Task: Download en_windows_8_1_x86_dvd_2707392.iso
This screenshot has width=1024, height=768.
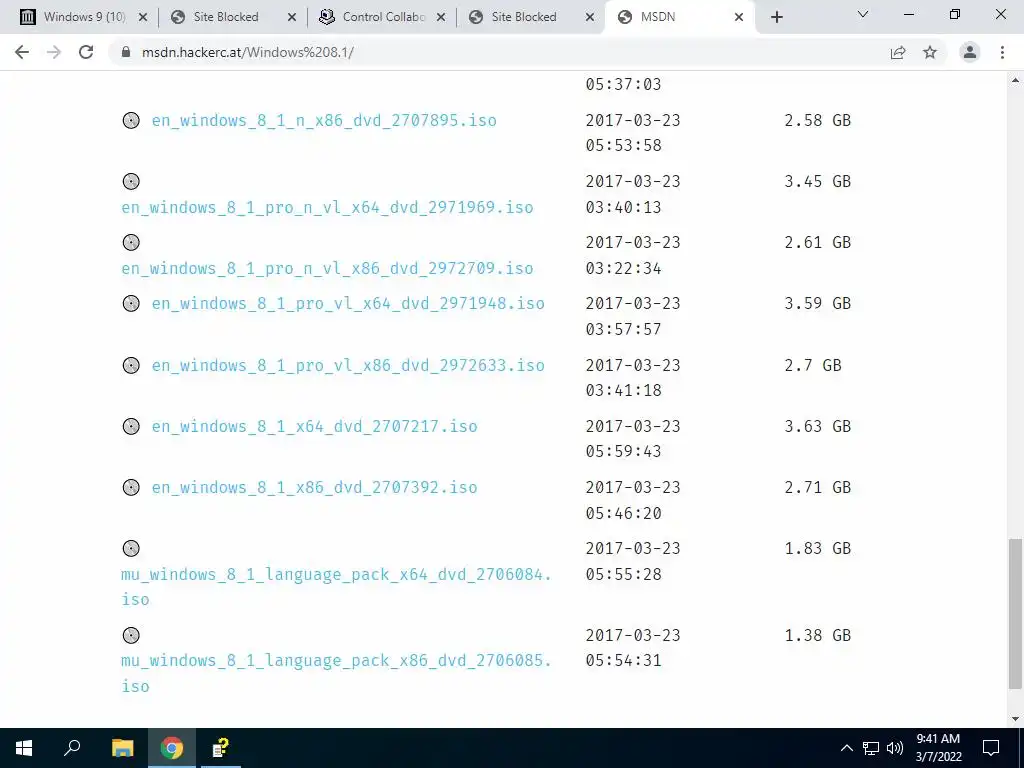Action: (314, 488)
